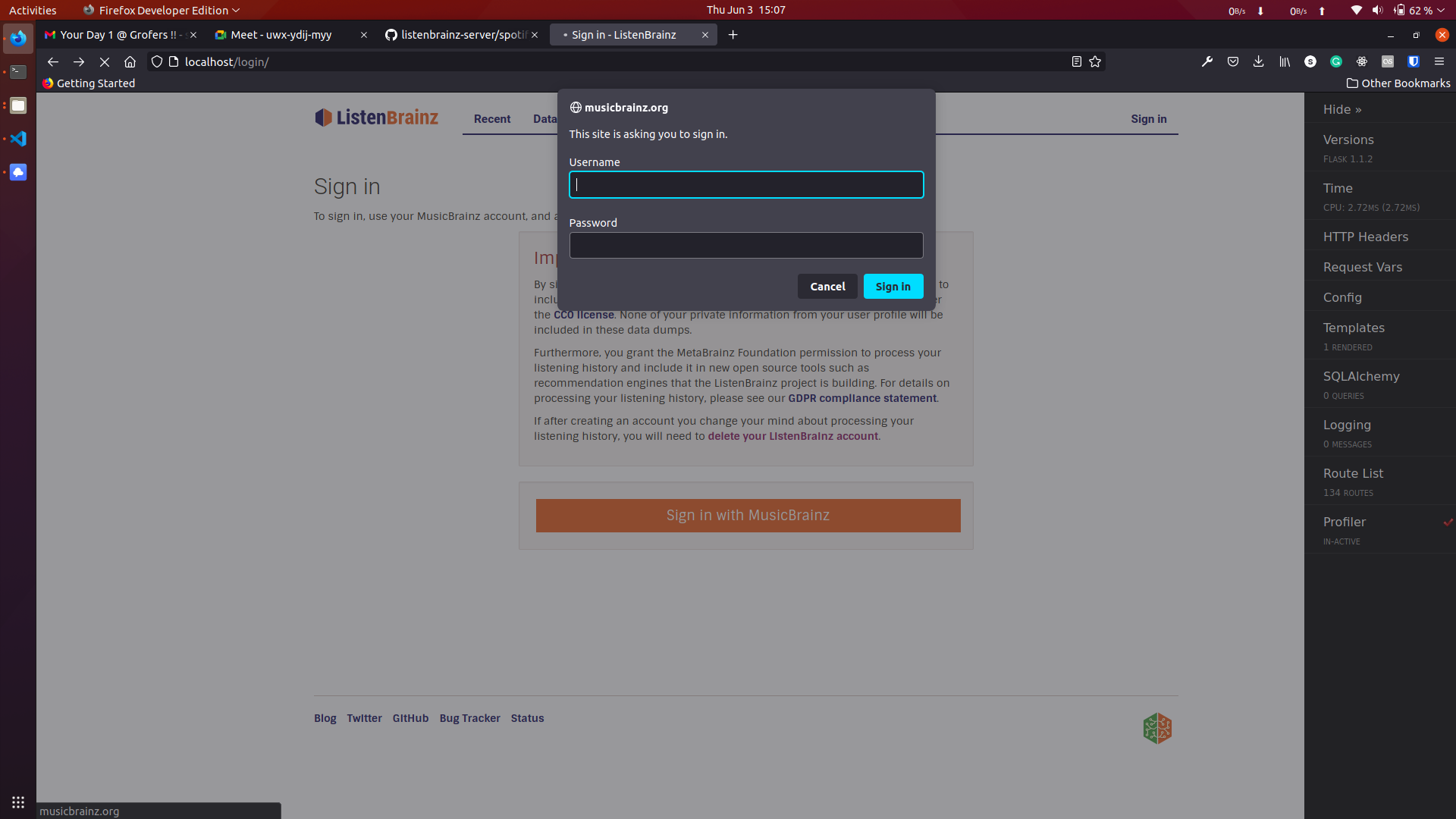Viewport: 1456px width, 819px height.
Task: Click Sign in with MusicBrainz button
Action: click(x=748, y=516)
